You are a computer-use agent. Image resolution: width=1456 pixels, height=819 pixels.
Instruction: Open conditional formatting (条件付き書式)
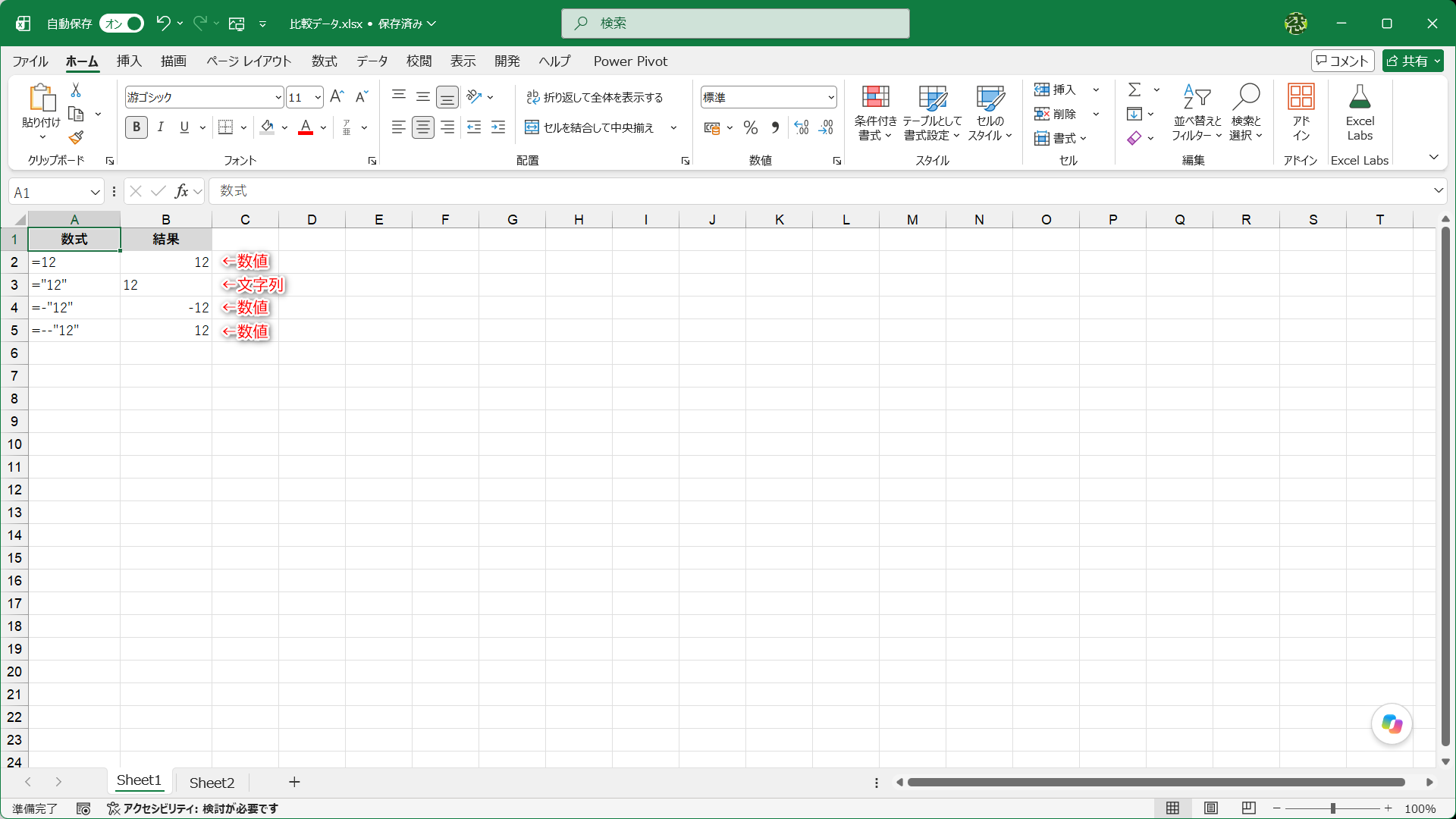(875, 112)
